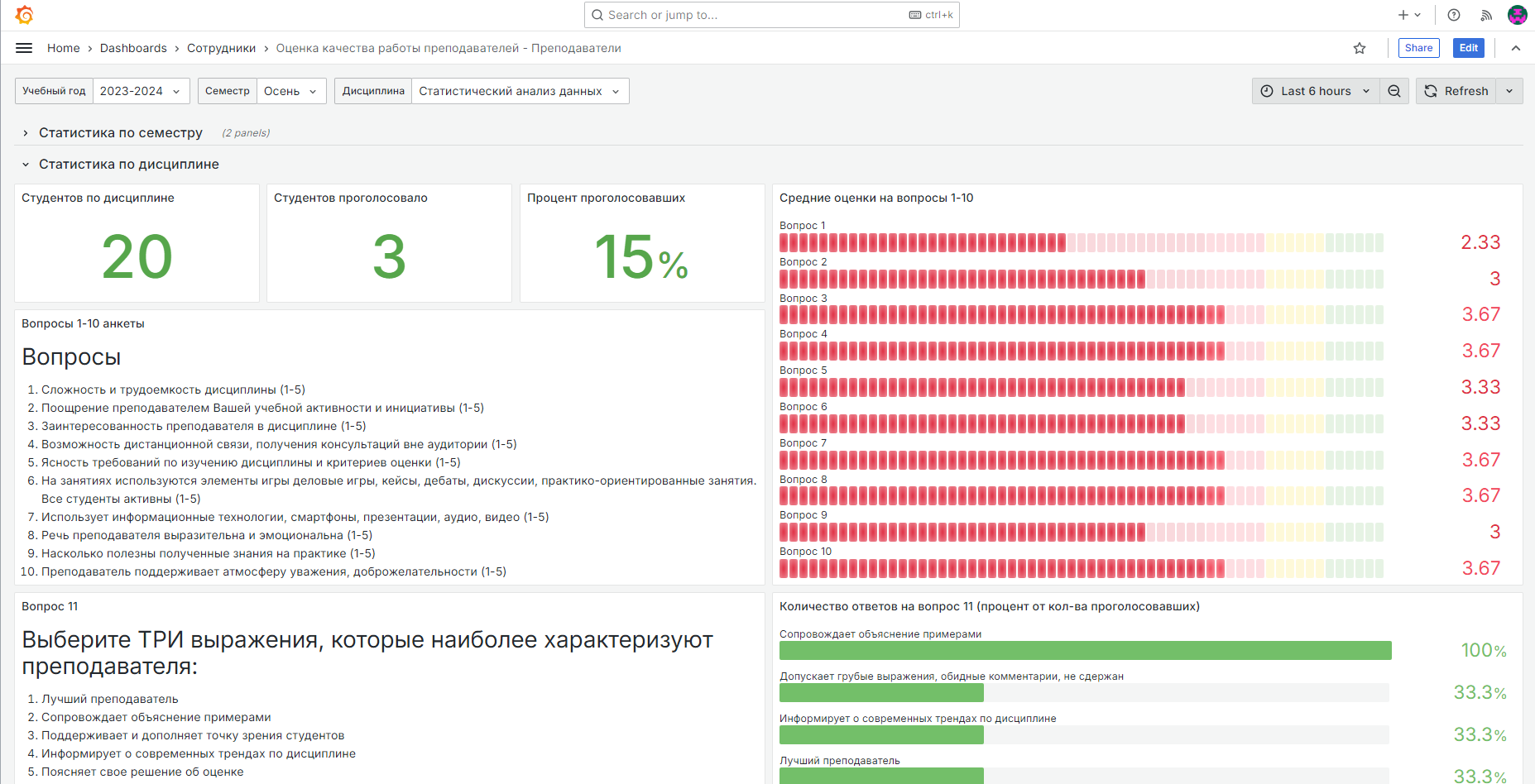Go to Dashboards in breadcrumb
Viewport: 1535px width, 784px height.
[133, 48]
